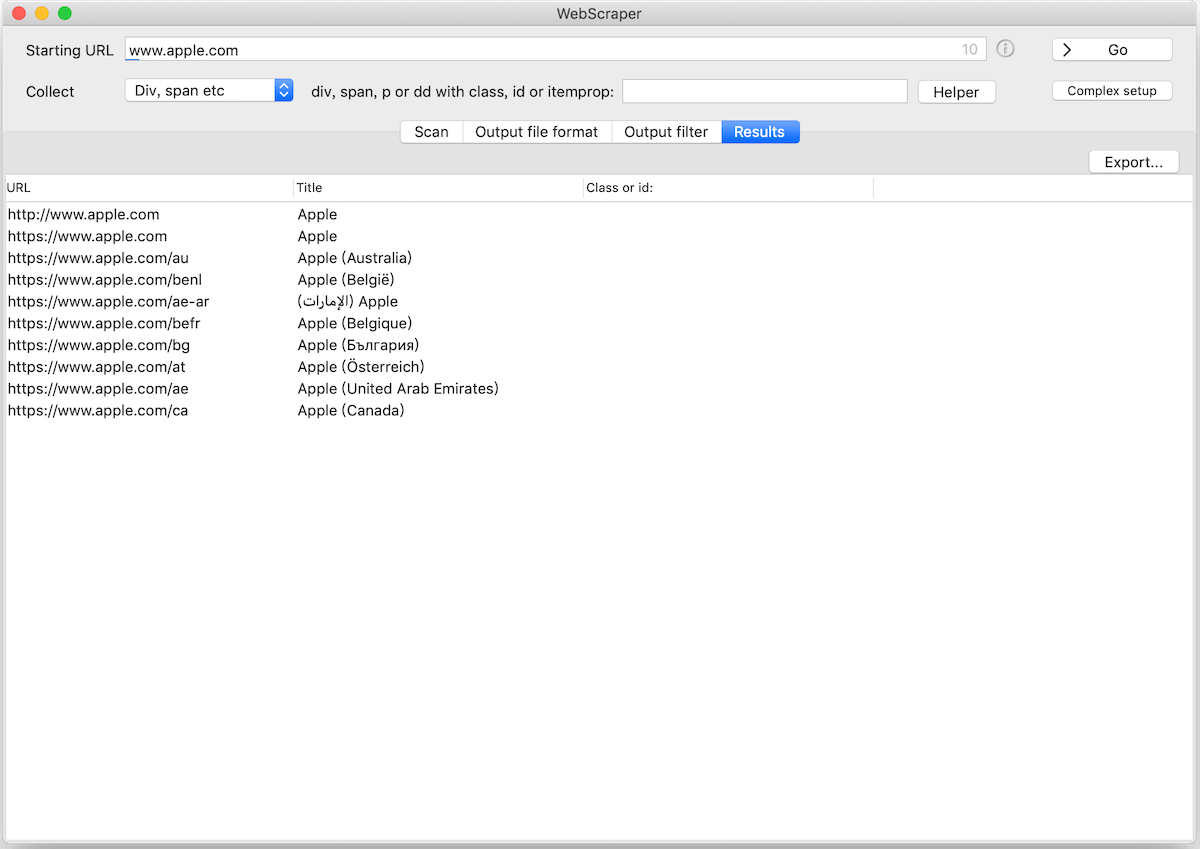
Task: Click the title Apple (België)
Action: (346, 280)
